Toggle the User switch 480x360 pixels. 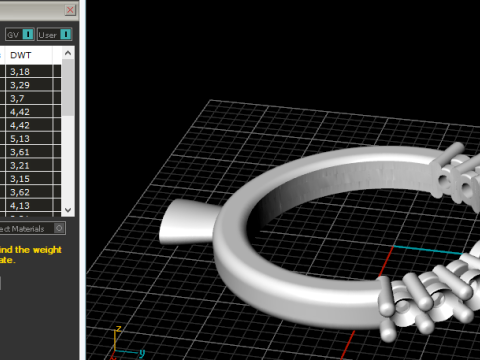54,34
